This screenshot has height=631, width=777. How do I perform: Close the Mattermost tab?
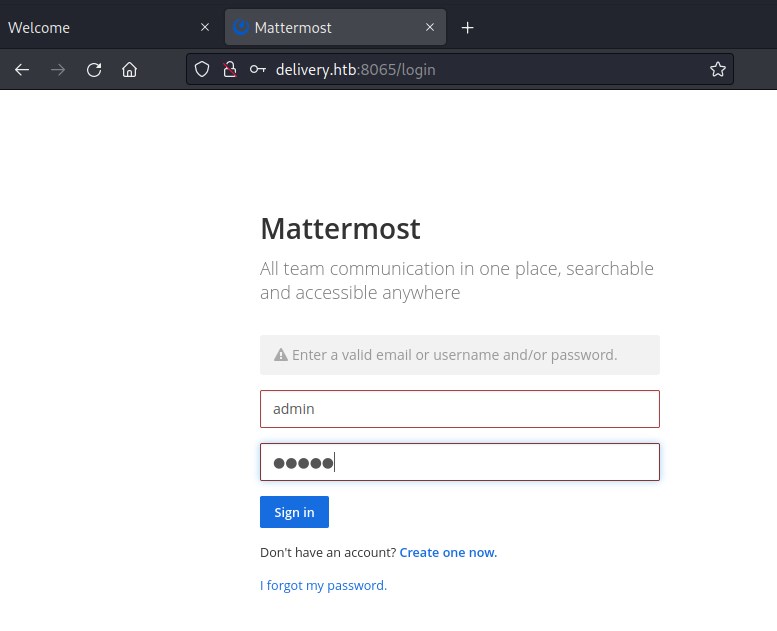click(430, 28)
